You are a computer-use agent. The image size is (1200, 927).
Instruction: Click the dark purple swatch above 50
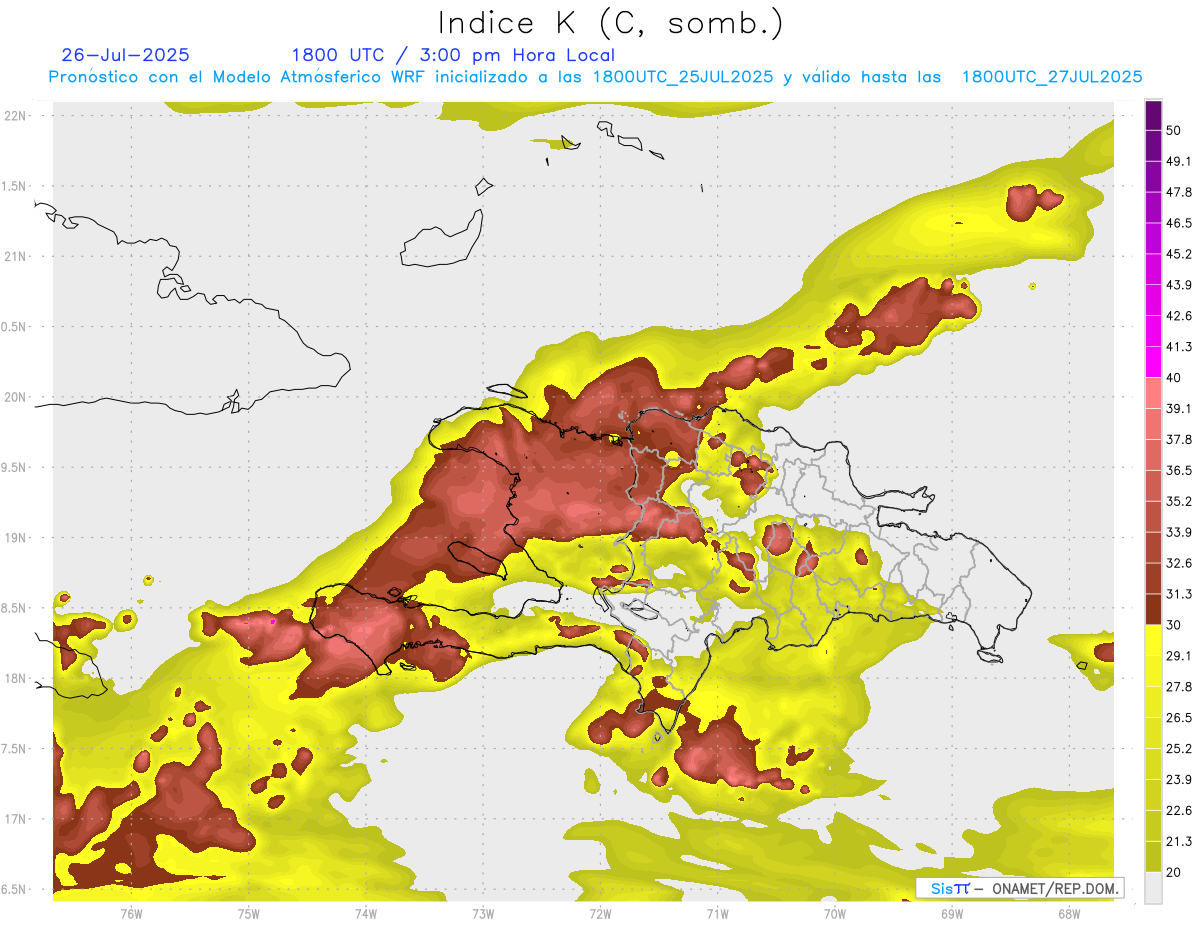(1154, 115)
